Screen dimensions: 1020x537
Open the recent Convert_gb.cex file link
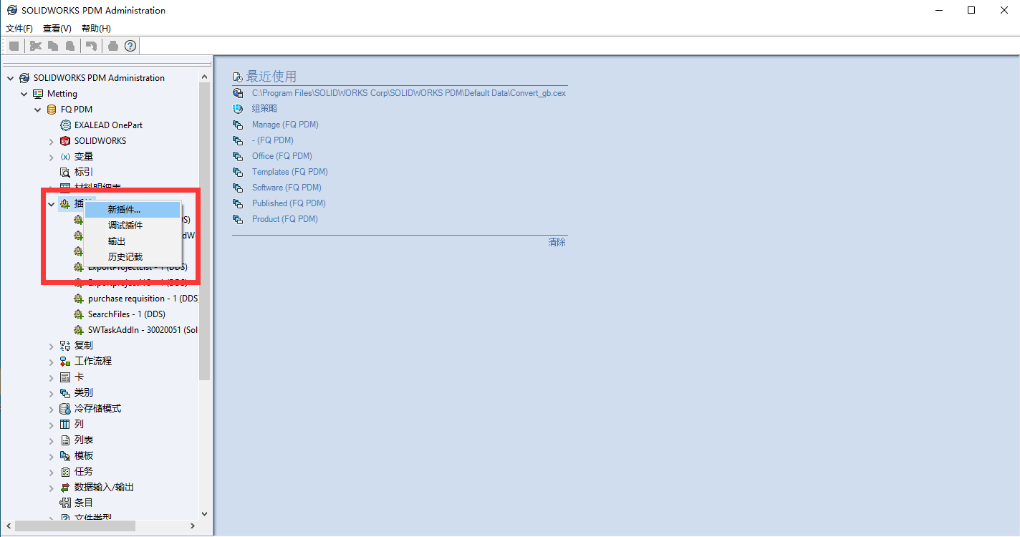coord(409,93)
